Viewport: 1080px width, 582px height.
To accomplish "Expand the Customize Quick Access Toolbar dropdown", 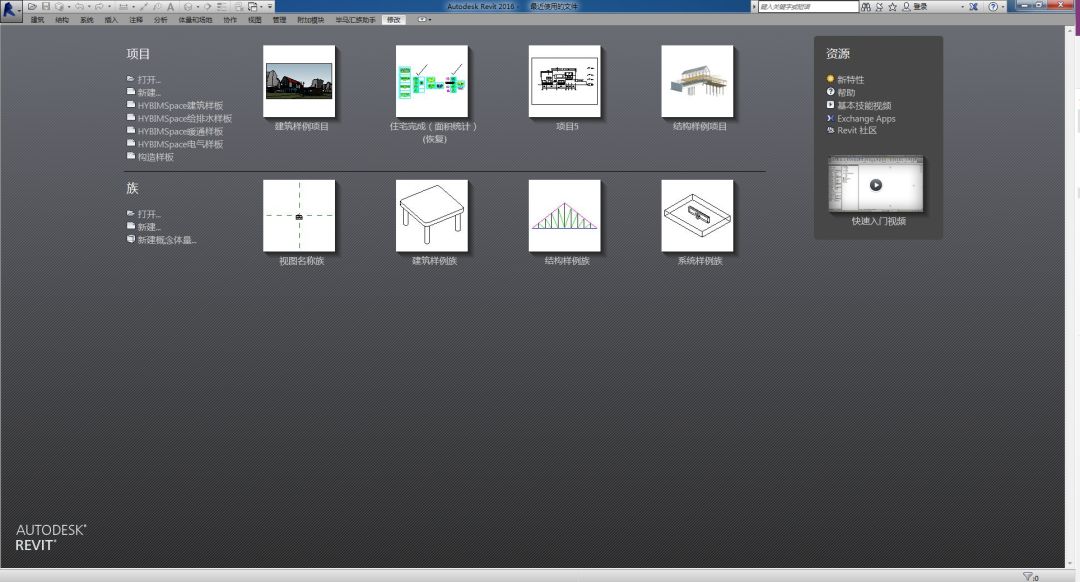I will [x=270, y=6].
